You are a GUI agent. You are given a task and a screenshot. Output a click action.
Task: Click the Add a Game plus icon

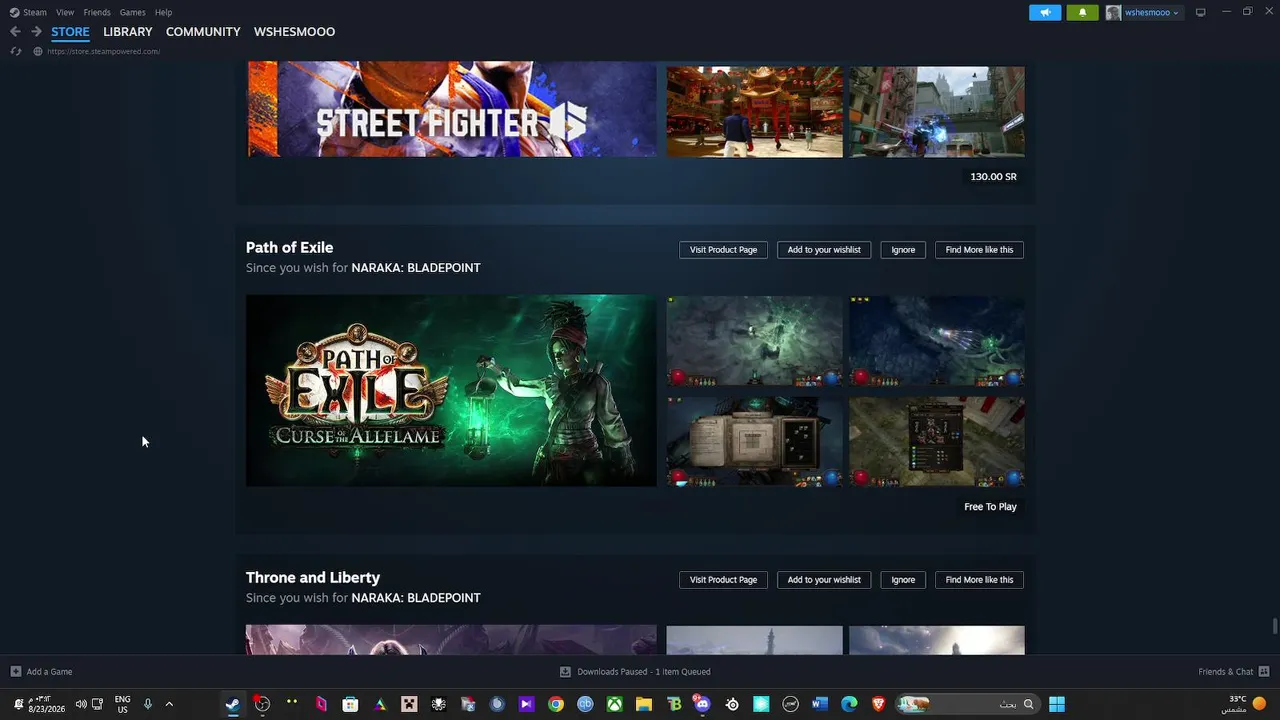tap(15, 672)
